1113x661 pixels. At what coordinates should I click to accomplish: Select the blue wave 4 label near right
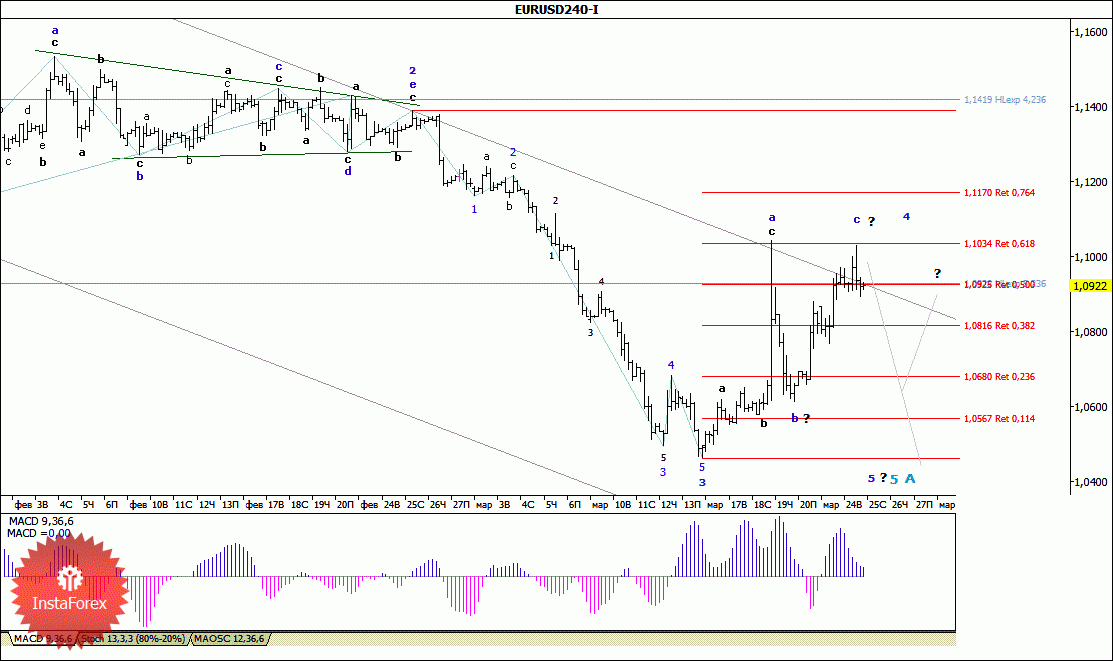coord(906,217)
